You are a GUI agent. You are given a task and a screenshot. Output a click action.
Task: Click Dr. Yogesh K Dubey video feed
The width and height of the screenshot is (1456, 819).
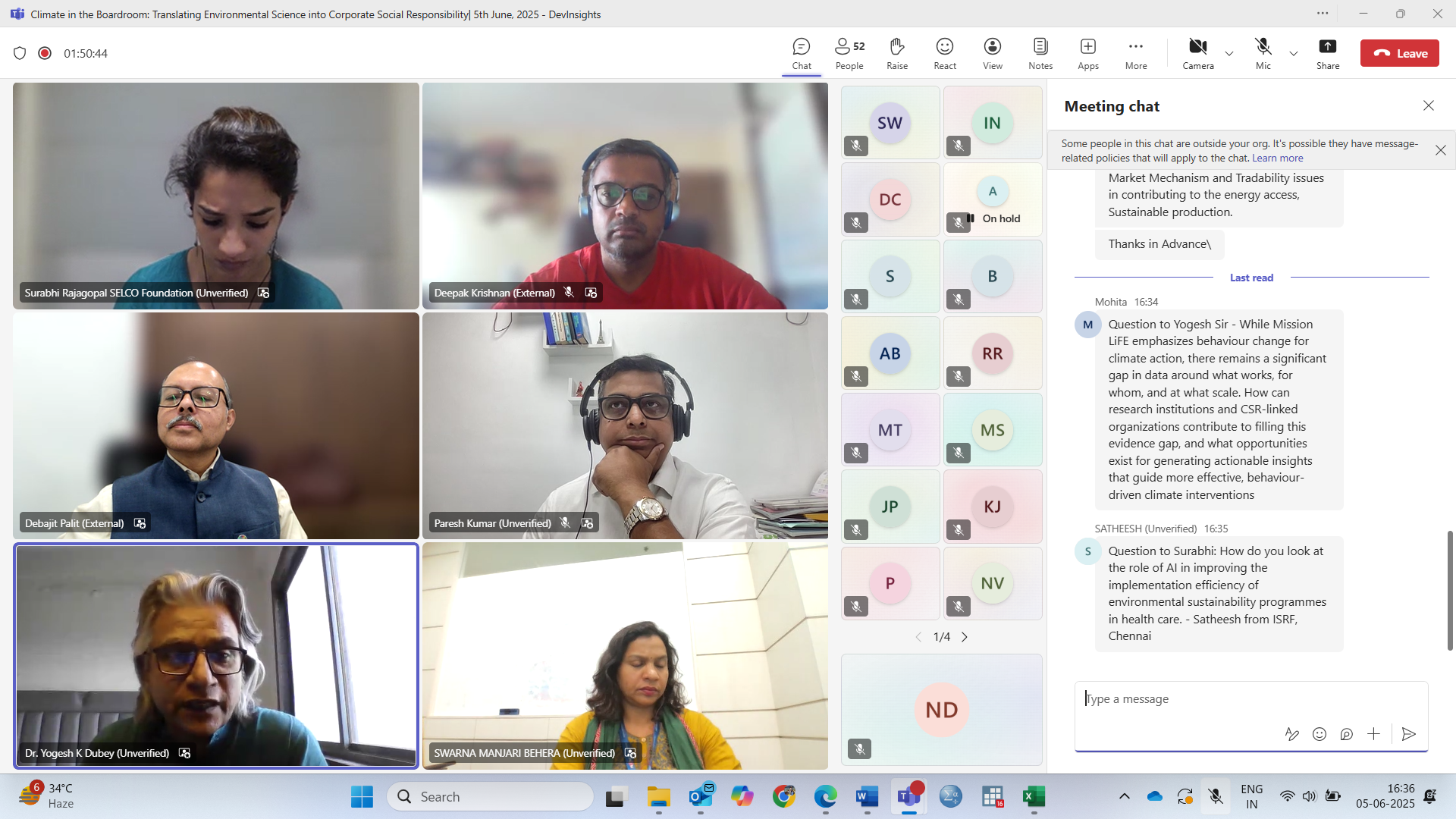216,656
